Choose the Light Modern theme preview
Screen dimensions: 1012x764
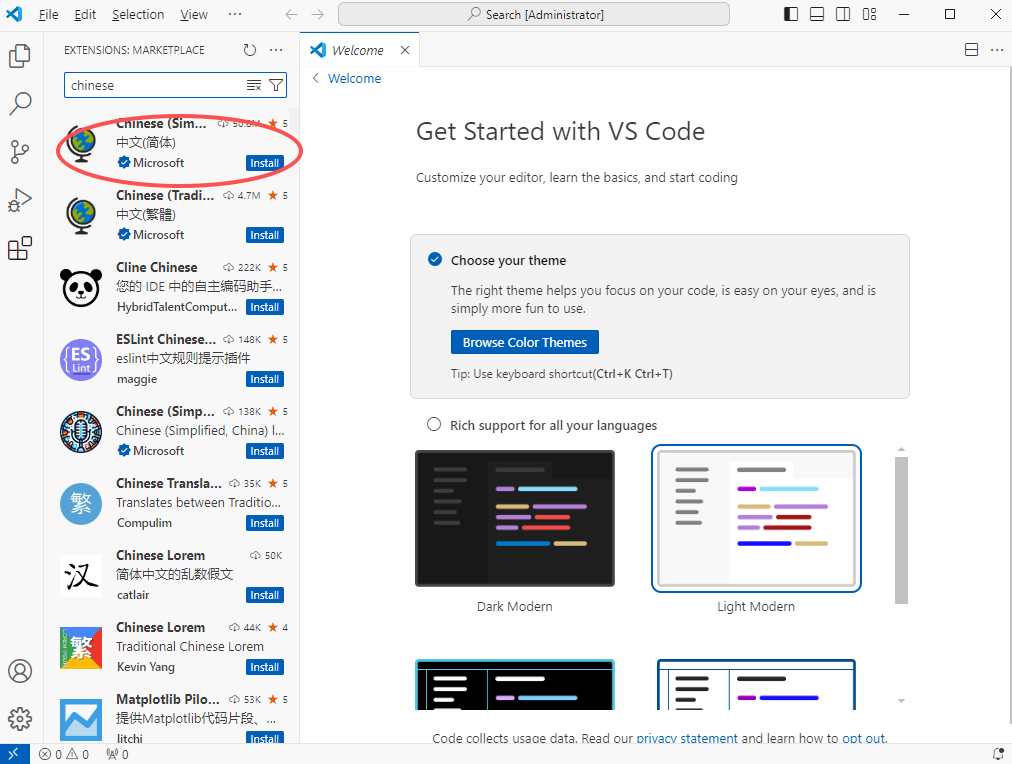point(756,518)
